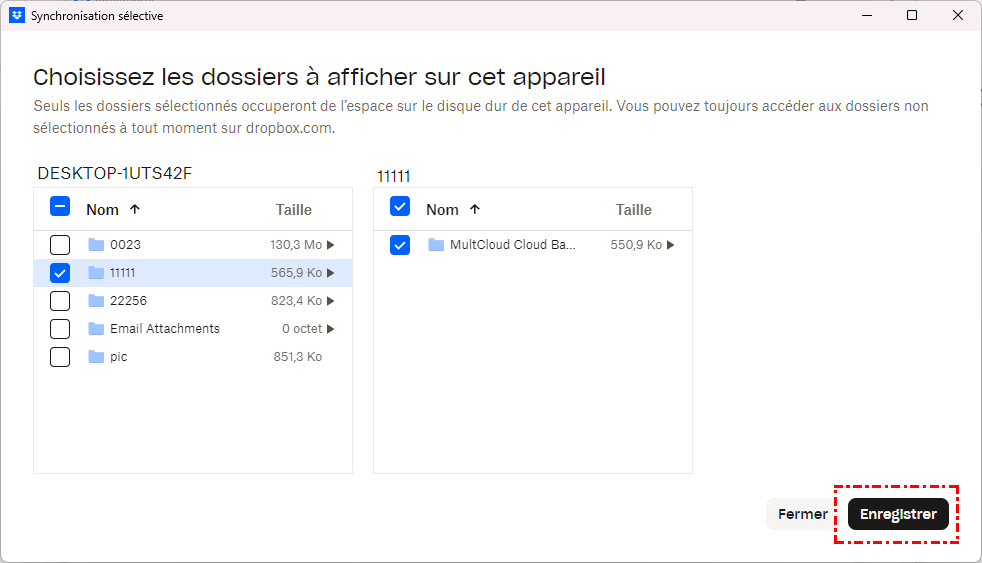Click the Enregistrer button
The image size is (982, 563).
pyautogui.click(x=898, y=514)
